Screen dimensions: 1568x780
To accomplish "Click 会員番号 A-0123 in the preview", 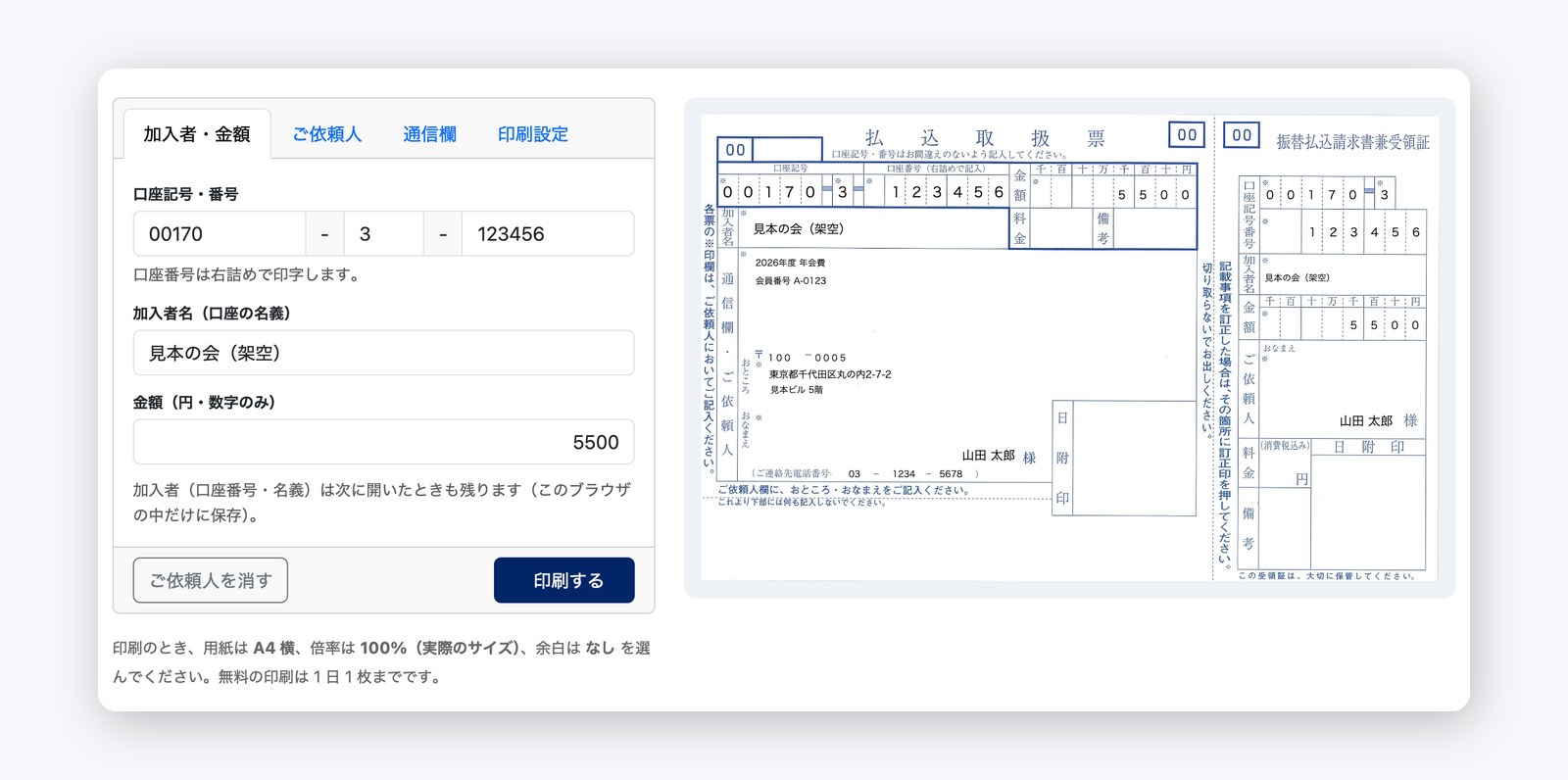I will coord(791,280).
